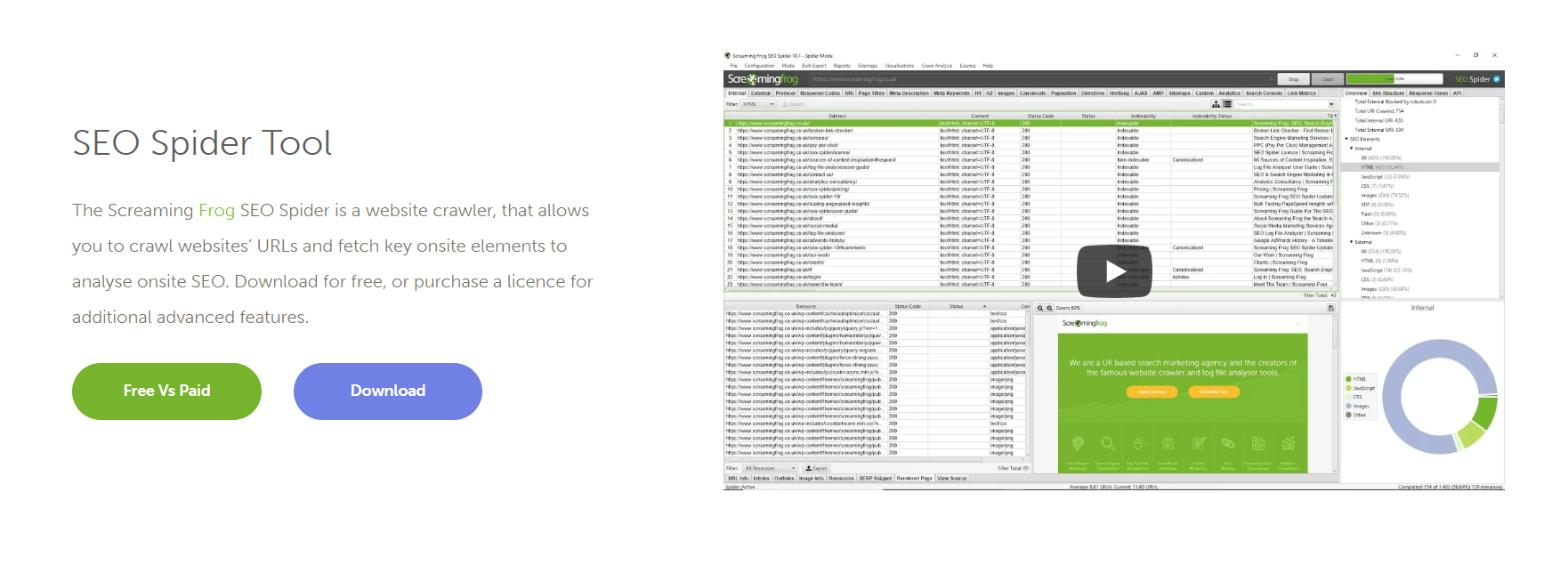Collapse the External node in overview tree
This screenshot has width=1568, height=565.
coord(1352,242)
